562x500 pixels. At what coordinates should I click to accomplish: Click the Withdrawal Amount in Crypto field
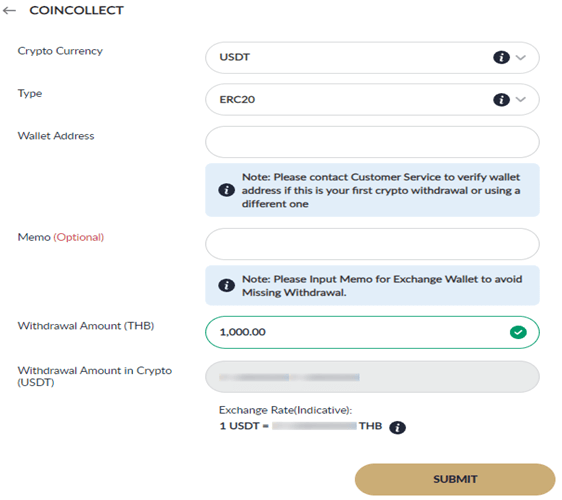(x=372, y=377)
